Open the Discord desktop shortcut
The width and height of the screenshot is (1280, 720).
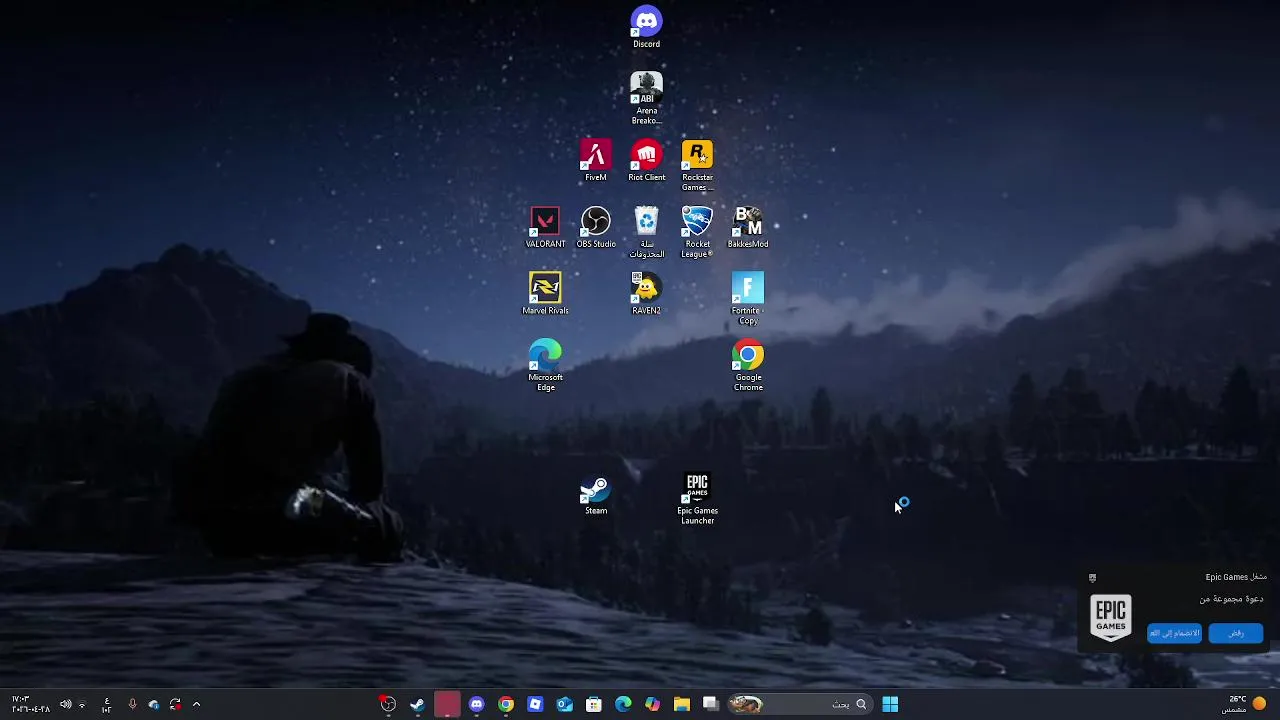pyautogui.click(x=646, y=27)
